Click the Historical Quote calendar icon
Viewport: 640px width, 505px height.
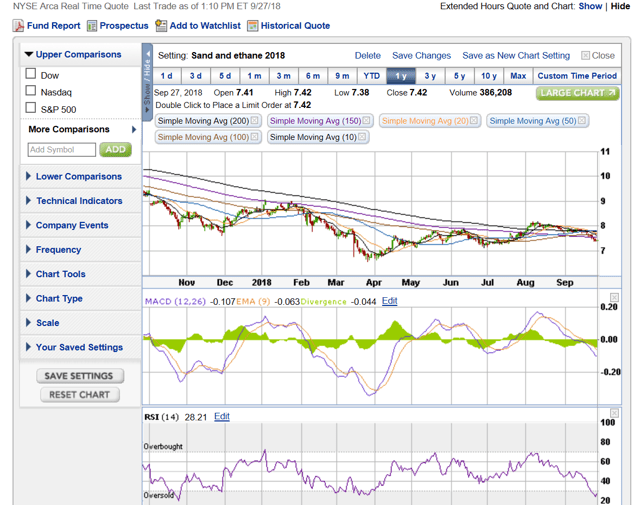tap(253, 26)
